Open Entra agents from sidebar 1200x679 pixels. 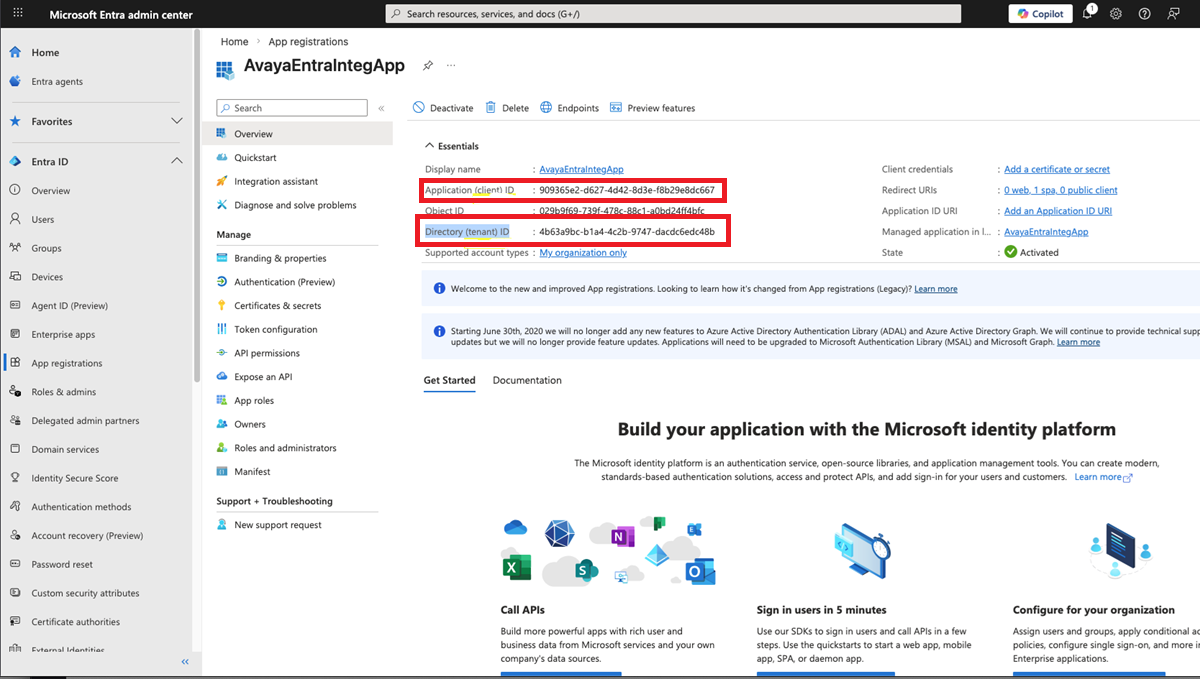click(x=57, y=82)
